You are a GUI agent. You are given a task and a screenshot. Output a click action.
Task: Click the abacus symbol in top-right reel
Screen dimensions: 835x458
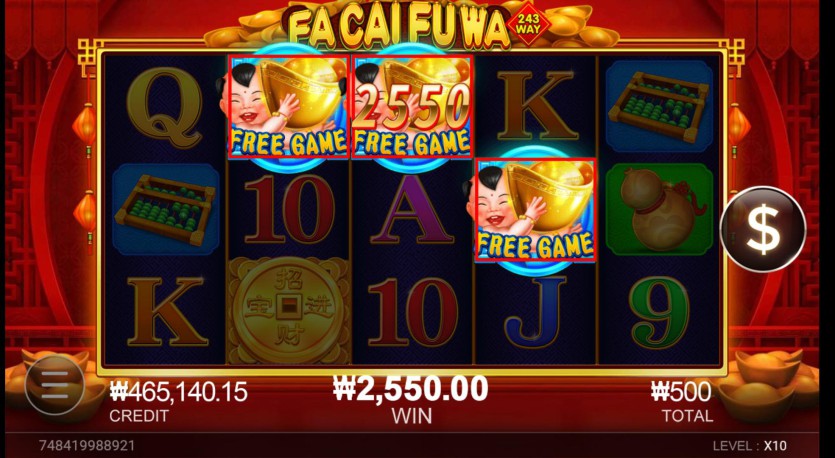[x=659, y=107]
